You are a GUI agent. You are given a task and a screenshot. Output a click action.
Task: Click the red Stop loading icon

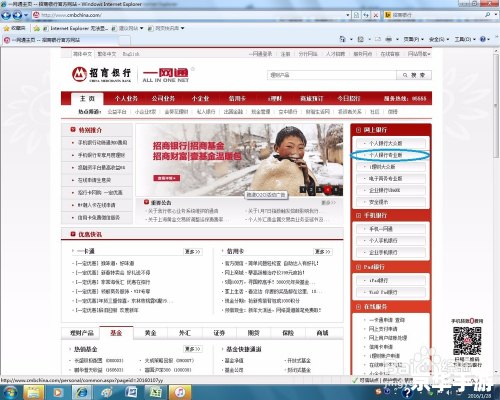(376, 15)
